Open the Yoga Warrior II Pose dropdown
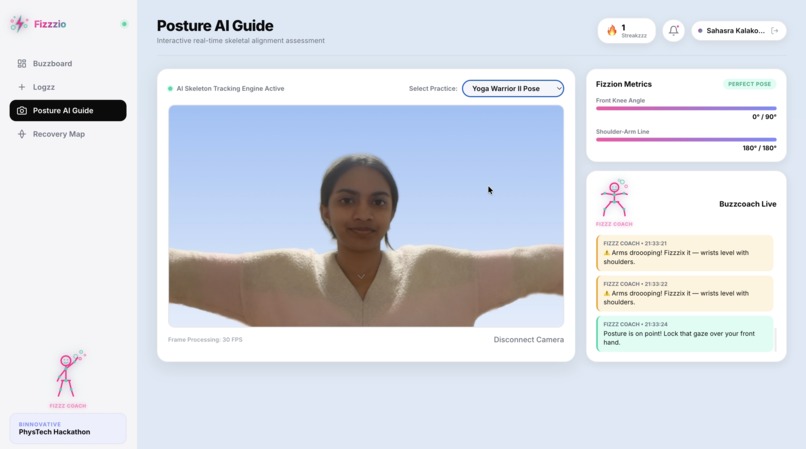The image size is (806, 449). [512, 88]
